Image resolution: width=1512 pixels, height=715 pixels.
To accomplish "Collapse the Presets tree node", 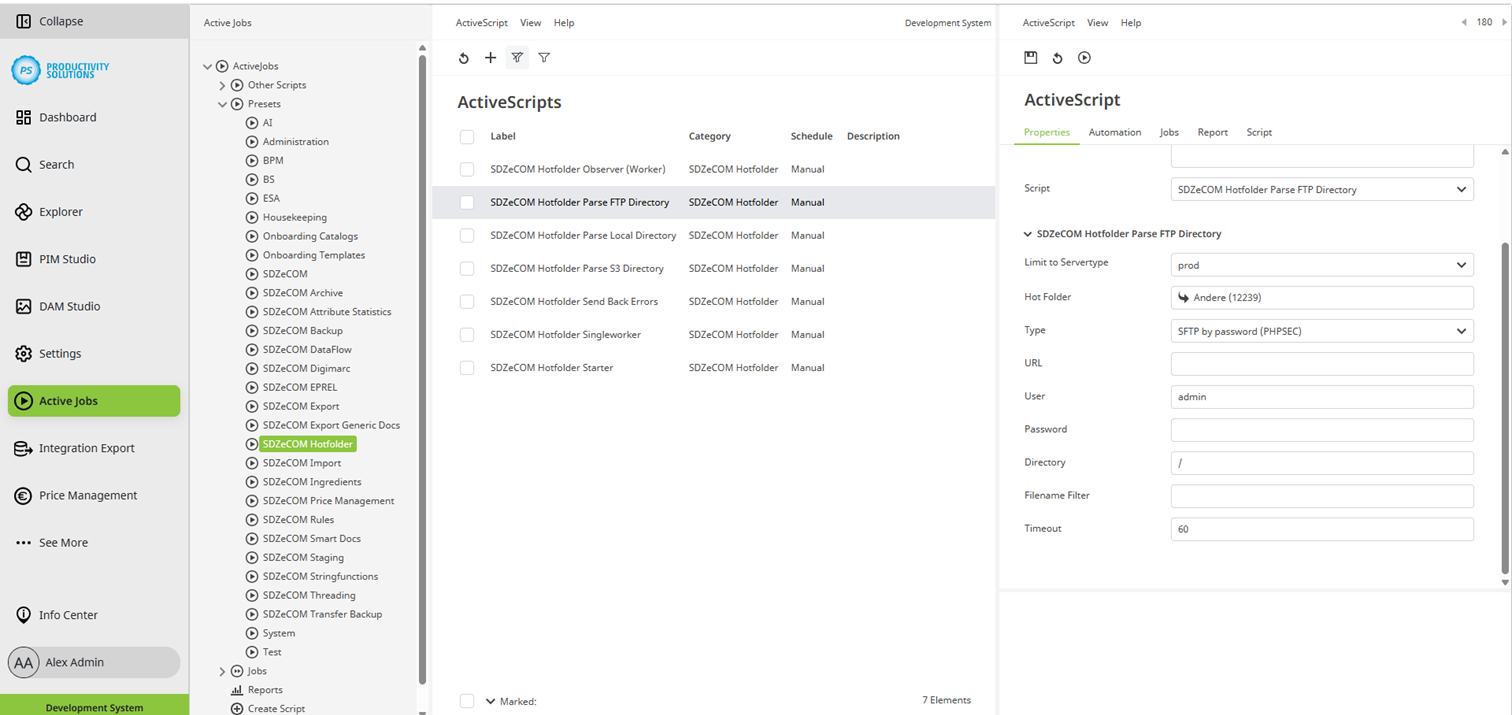I will point(222,103).
